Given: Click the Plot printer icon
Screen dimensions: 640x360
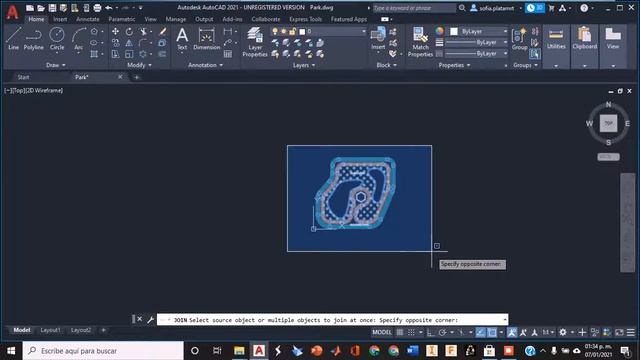Looking at the screenshot, I should pyautogui.click(x=97, y=8).
